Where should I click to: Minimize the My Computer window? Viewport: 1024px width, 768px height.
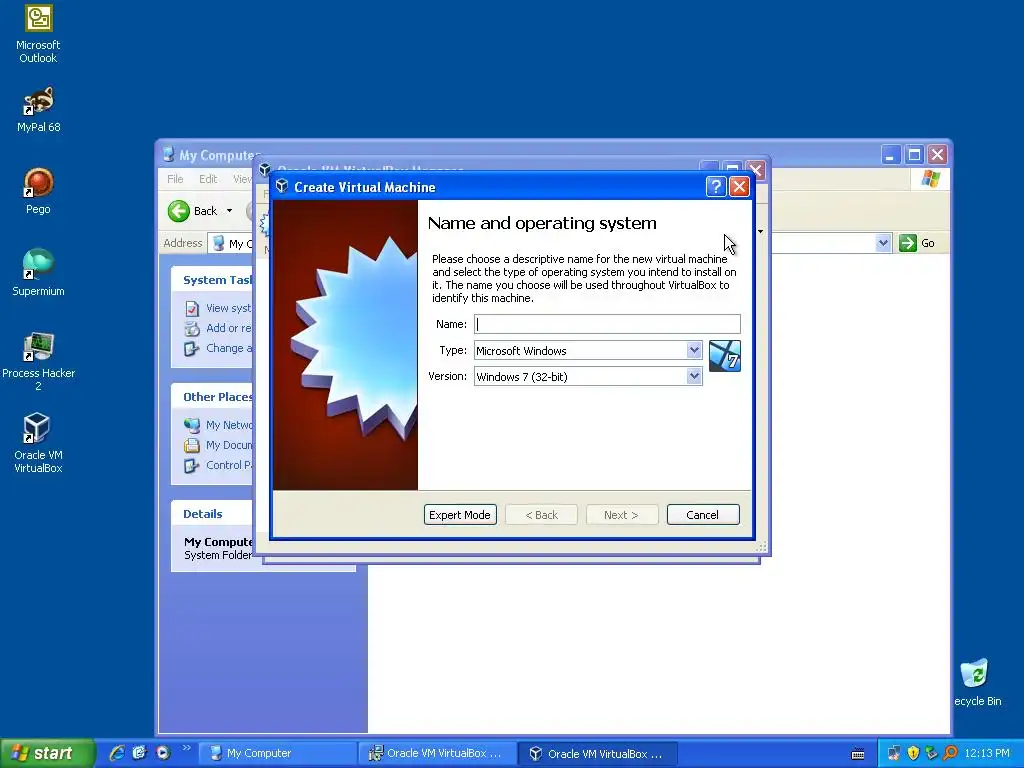[891, 155]
